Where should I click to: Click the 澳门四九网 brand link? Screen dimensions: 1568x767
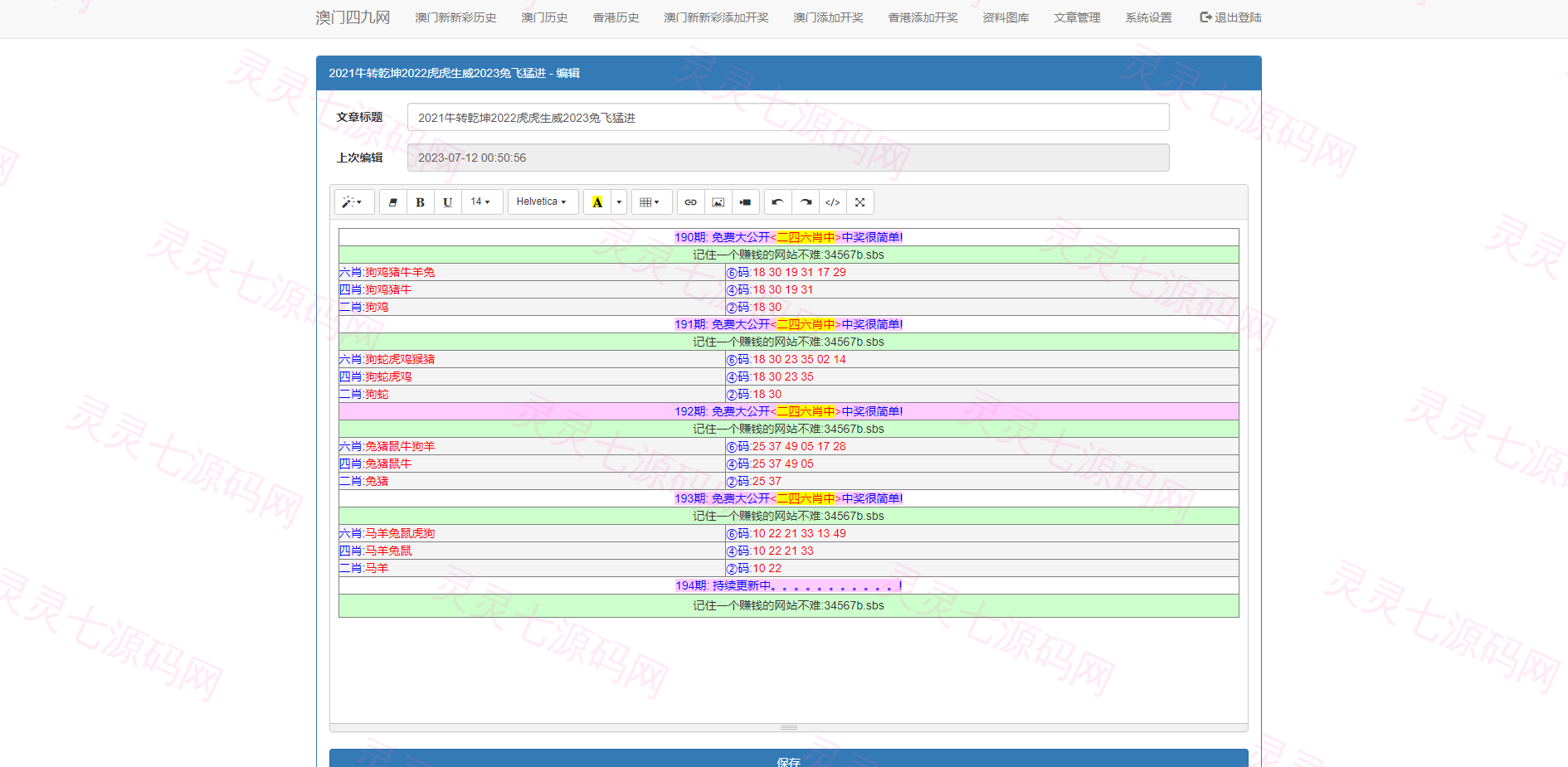(x=353, y=17)
